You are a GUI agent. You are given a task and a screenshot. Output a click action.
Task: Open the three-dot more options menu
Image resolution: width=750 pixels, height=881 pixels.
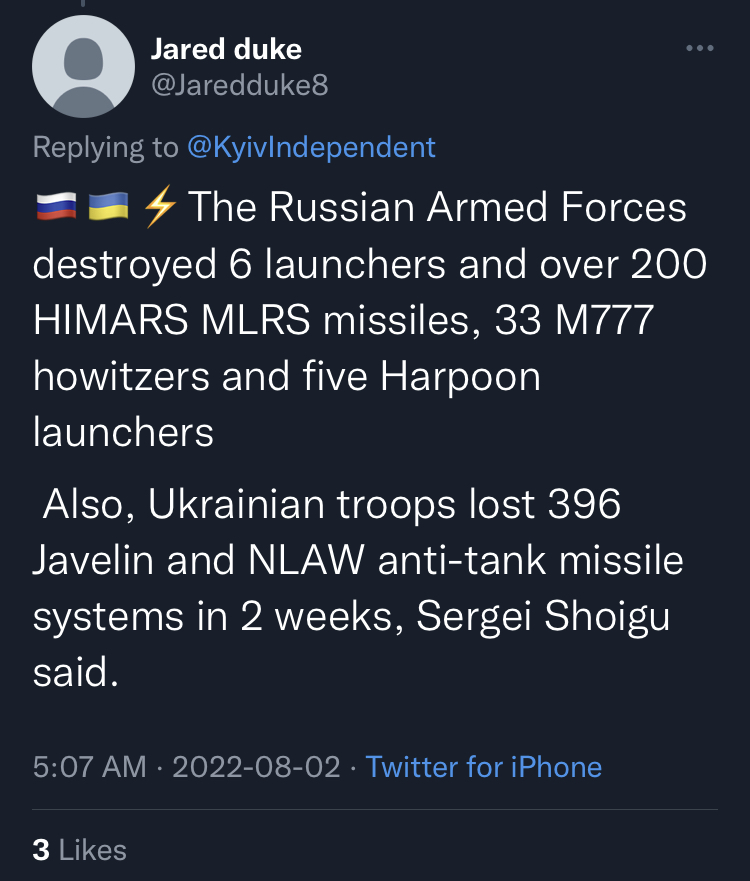point(699,48)
